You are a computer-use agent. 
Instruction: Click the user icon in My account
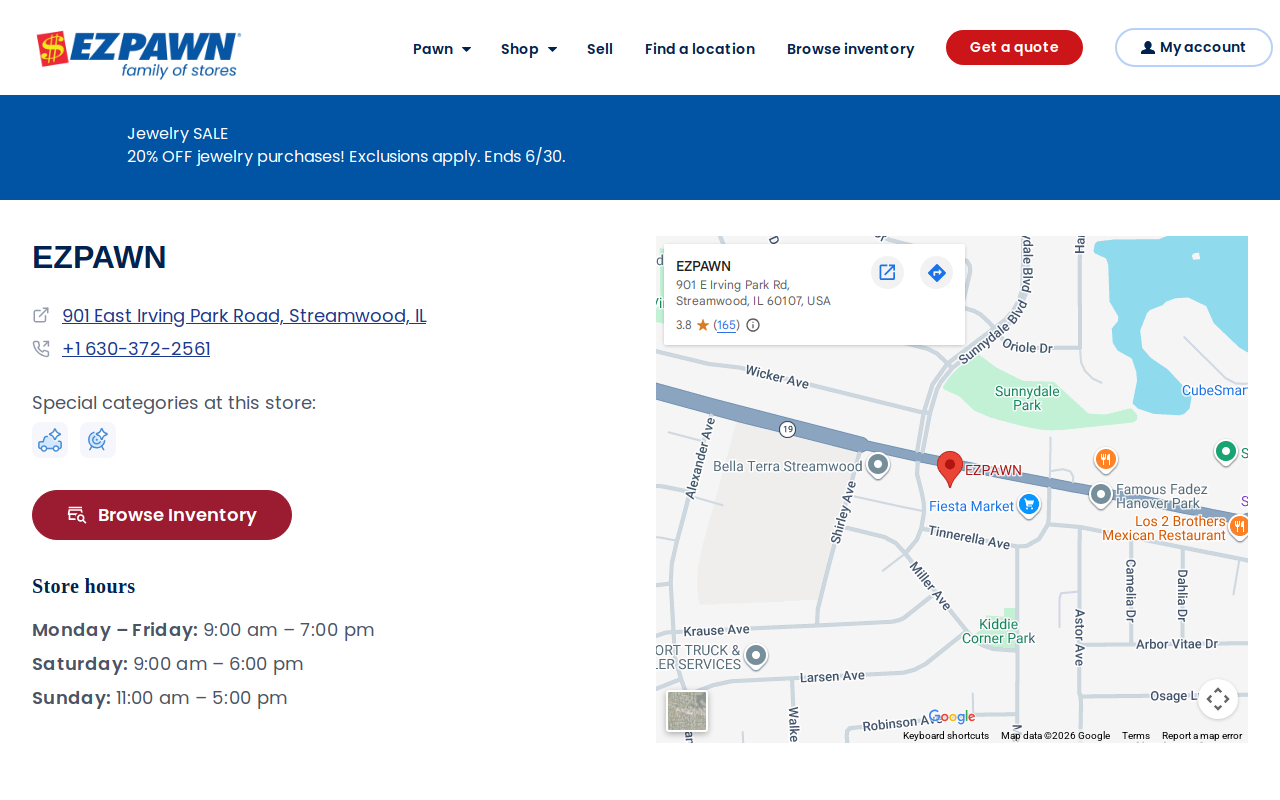[x=1148, y=48]
